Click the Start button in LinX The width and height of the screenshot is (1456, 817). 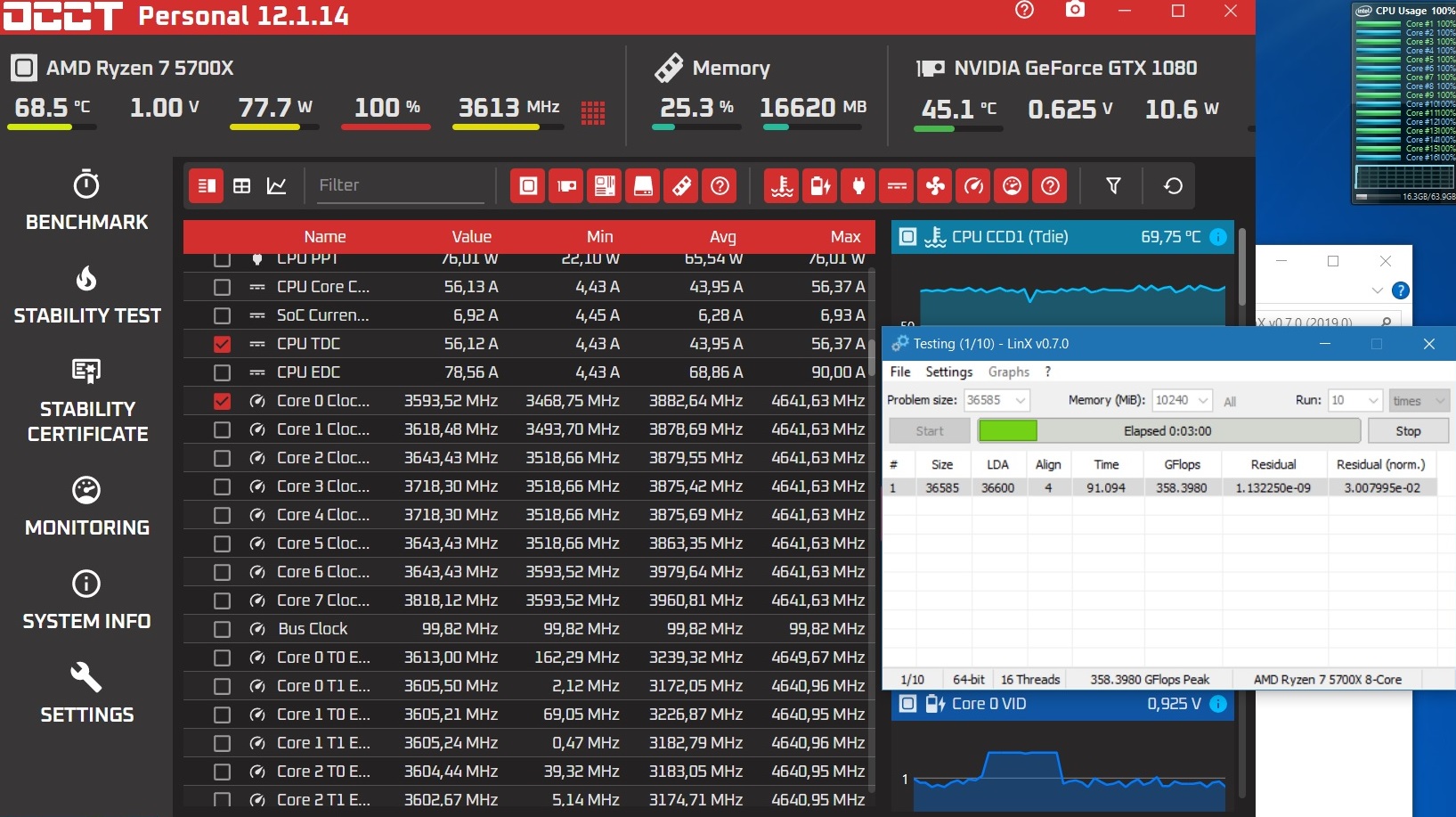pos(930,431)
